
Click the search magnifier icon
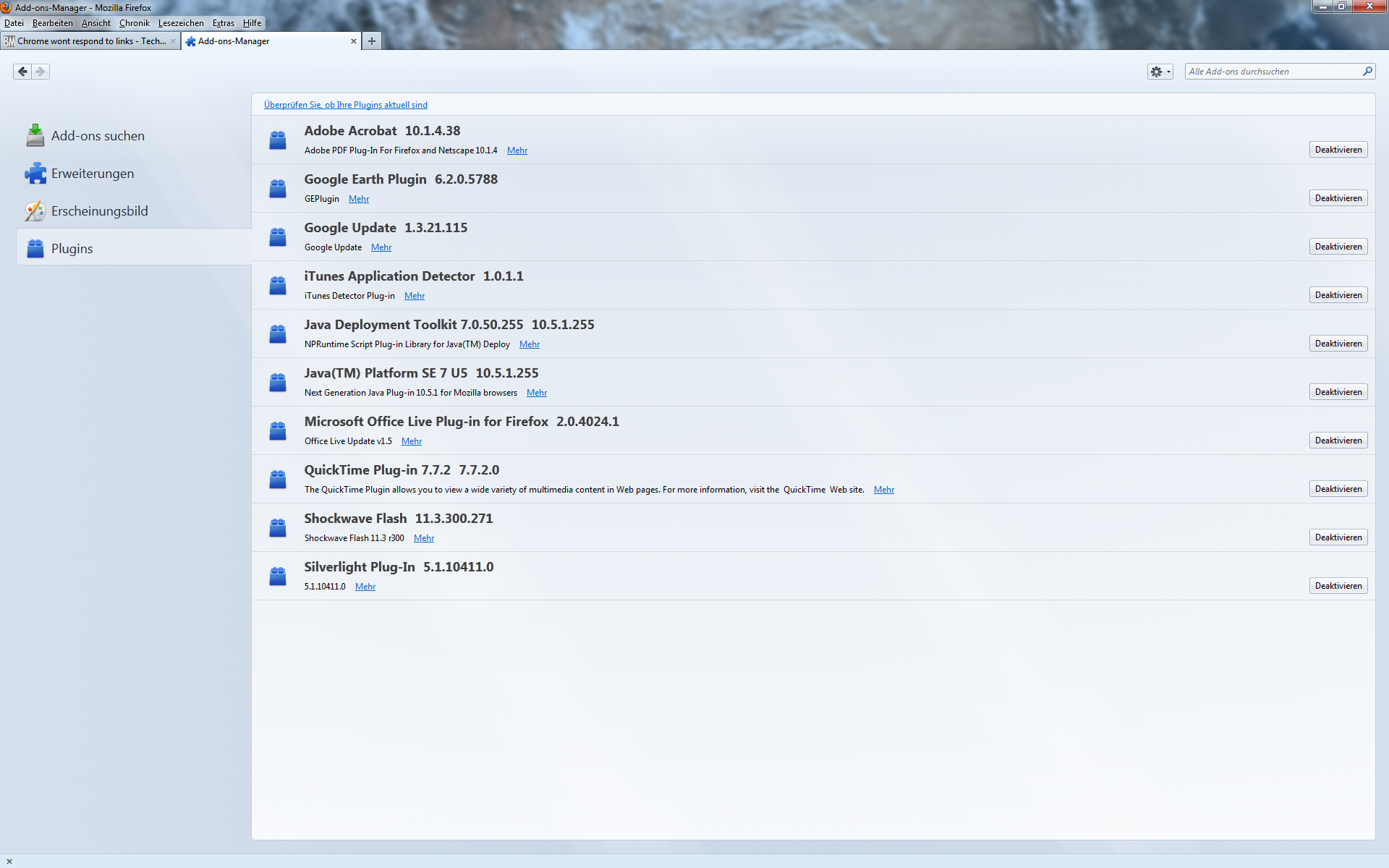pos(1367,72)
